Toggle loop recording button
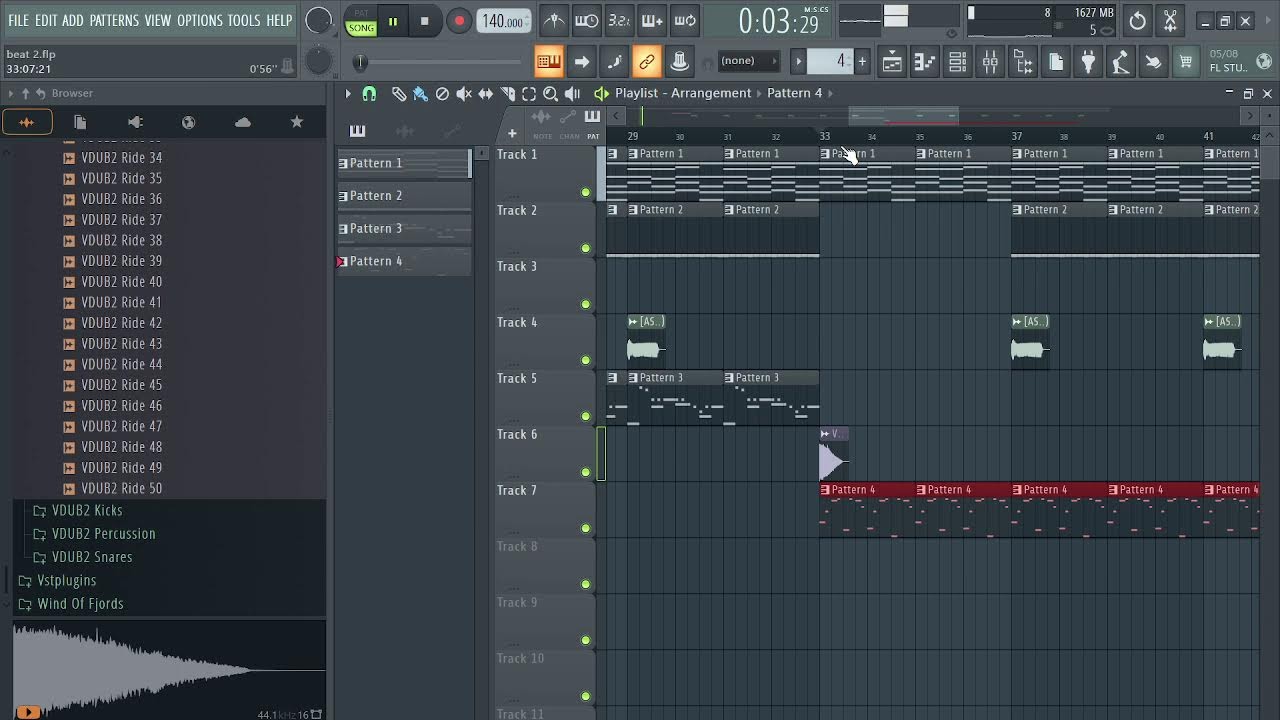The height and width of the screenshot is (720, 1280). [685, 20]
